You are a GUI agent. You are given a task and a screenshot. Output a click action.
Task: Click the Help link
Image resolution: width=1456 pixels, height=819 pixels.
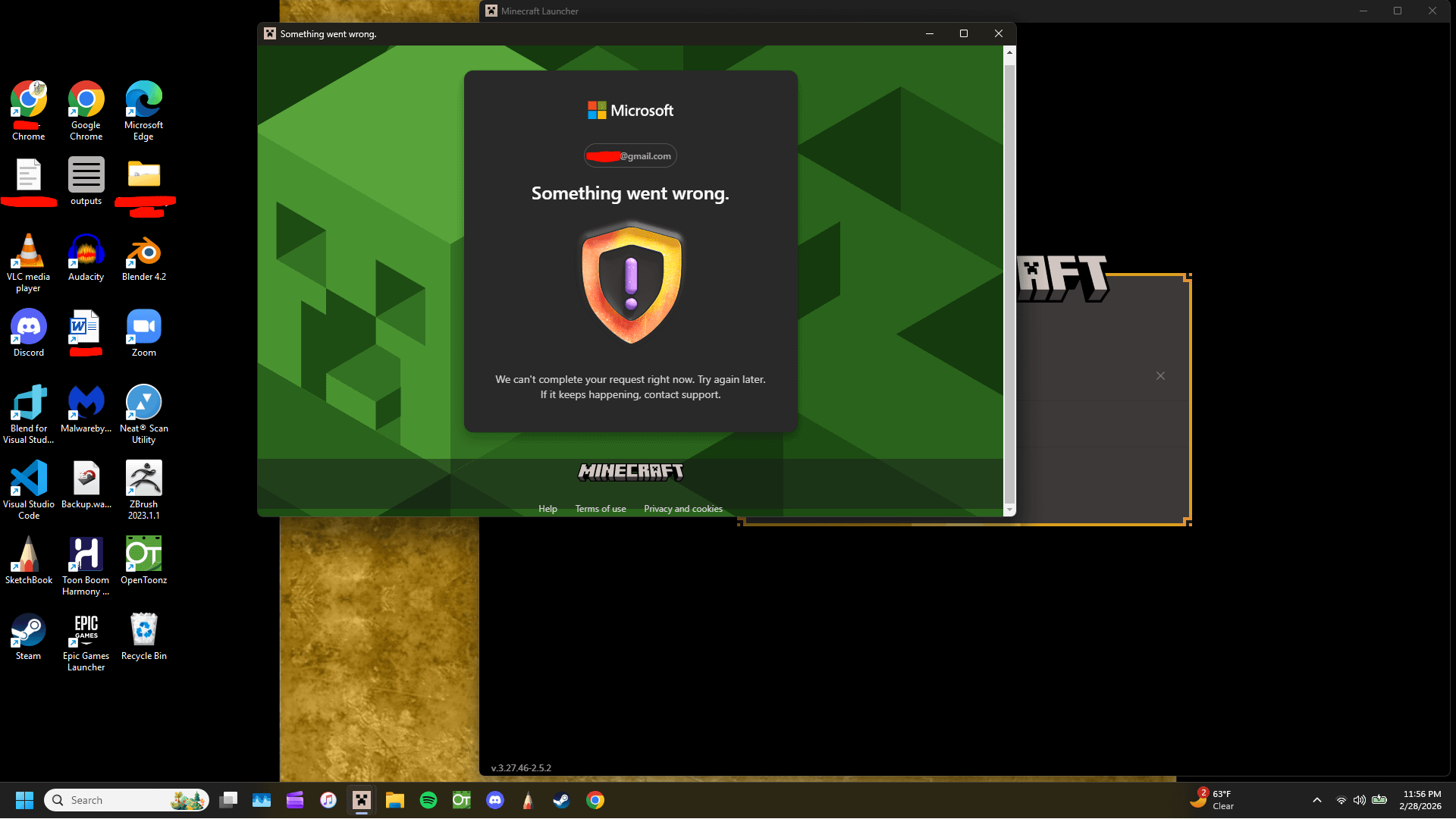pos(548,509)
